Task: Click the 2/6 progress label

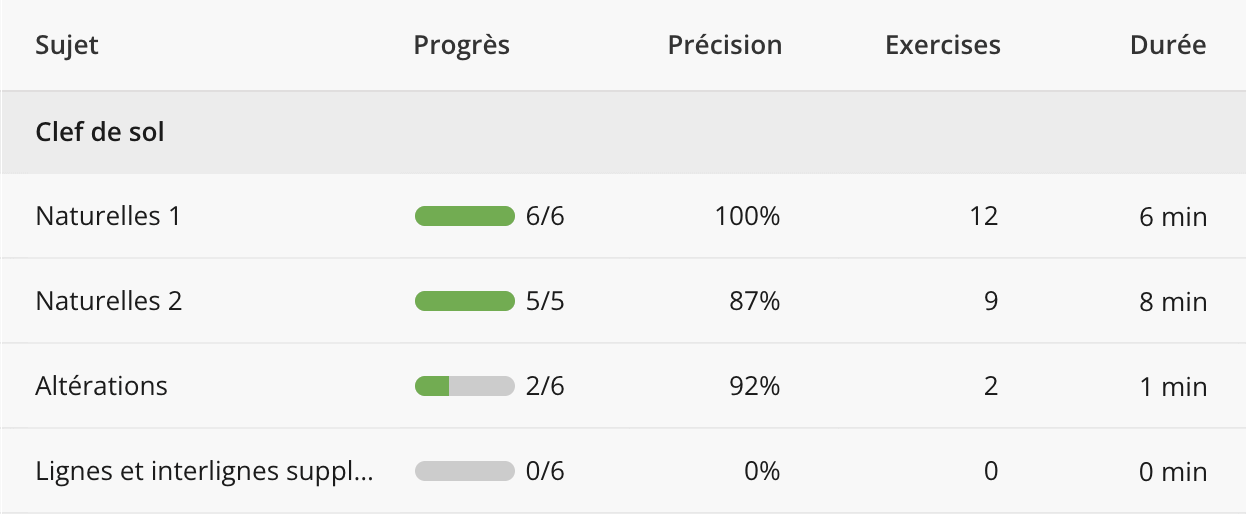Action: pyautogui.click(x=545, y=386)
